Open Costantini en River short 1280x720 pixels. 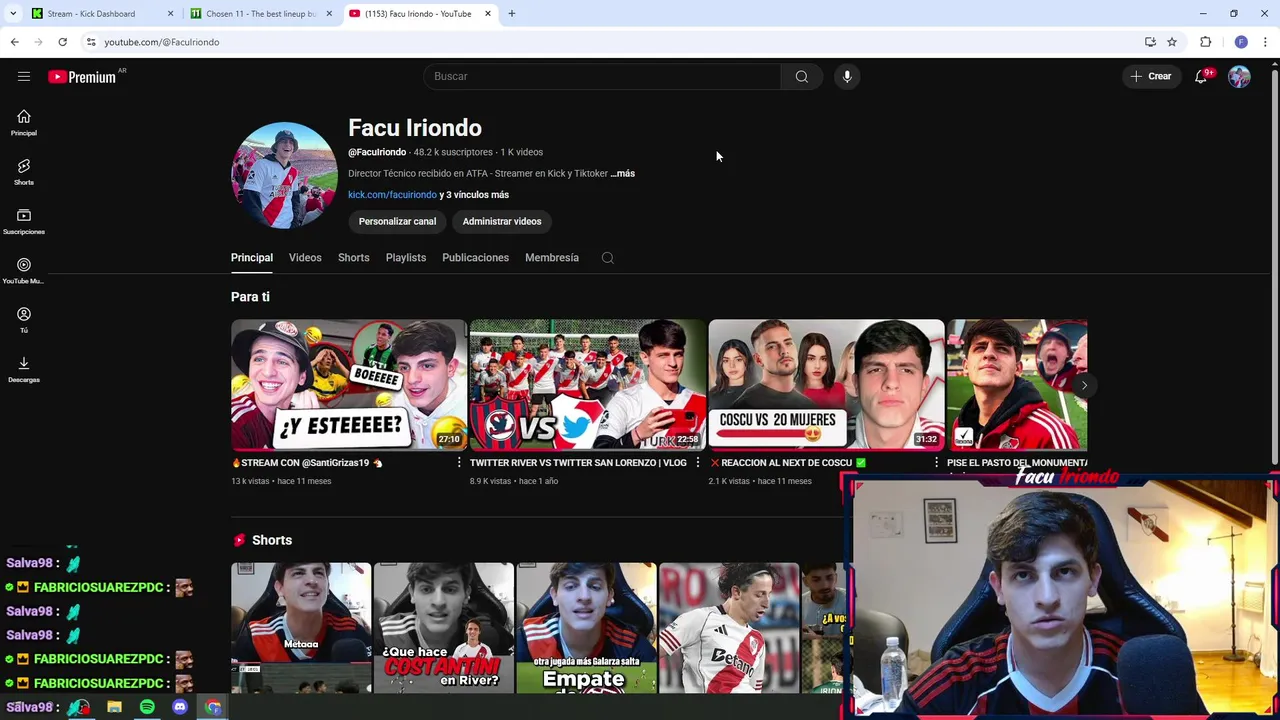pyautogui.click(x=444, y=628)
